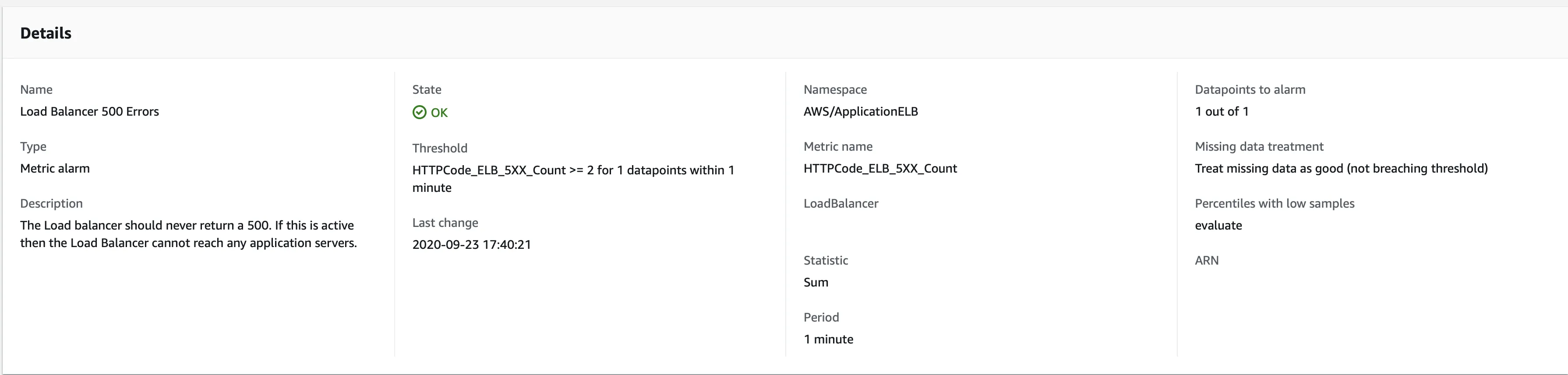The height and width of the screenshot is (375, 1568).
Task: Click the alarm description paragraph text
Action: click(188, 234)
